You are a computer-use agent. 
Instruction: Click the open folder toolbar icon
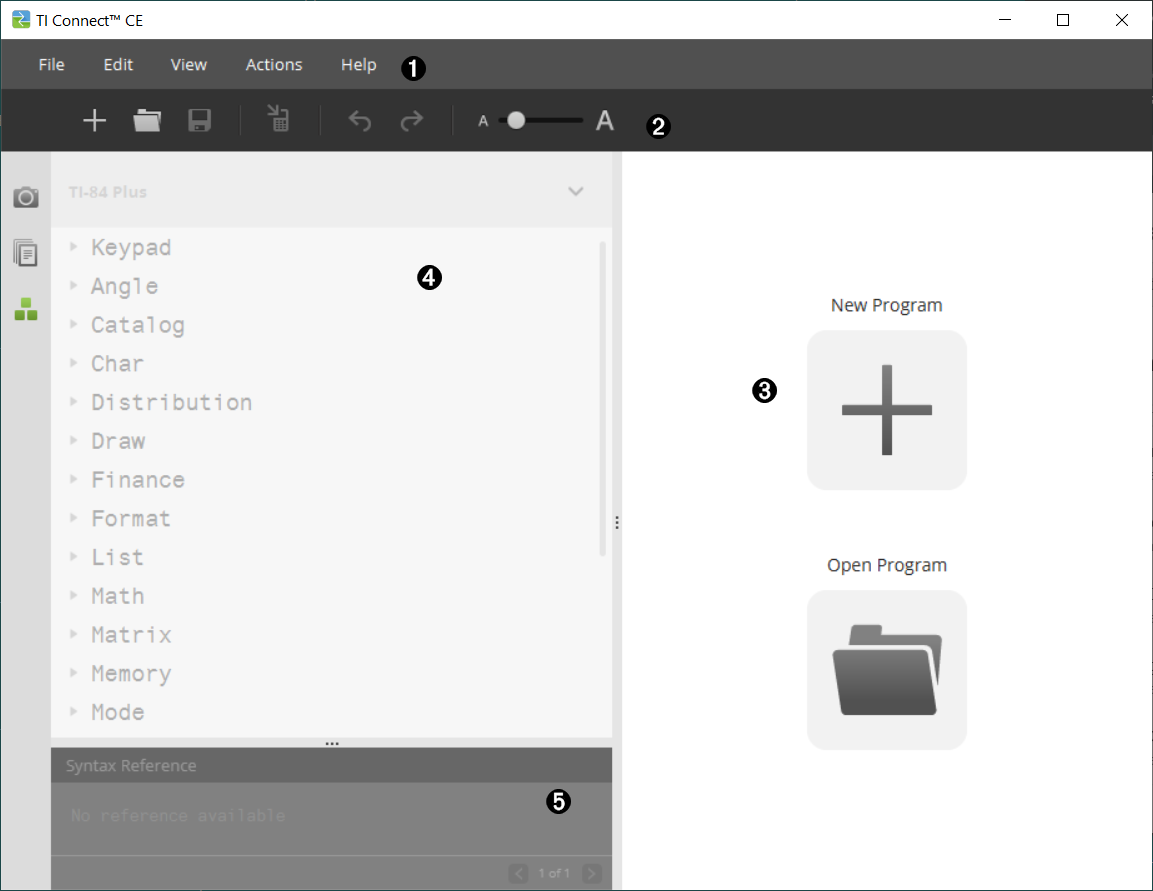coord(147,121)
